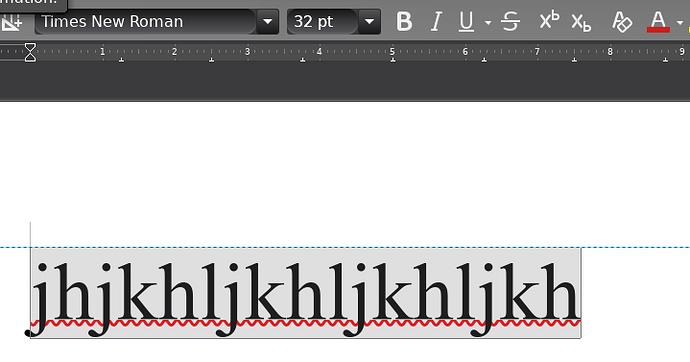This screenshot has width=690, height=362.
Task: Expand the font name dropdown list
Action: [x=268, y=22]
